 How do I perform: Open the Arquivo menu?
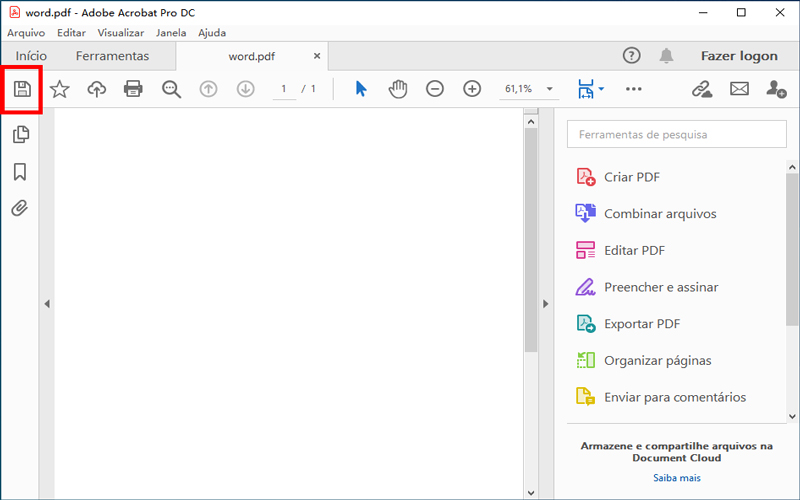26,33
